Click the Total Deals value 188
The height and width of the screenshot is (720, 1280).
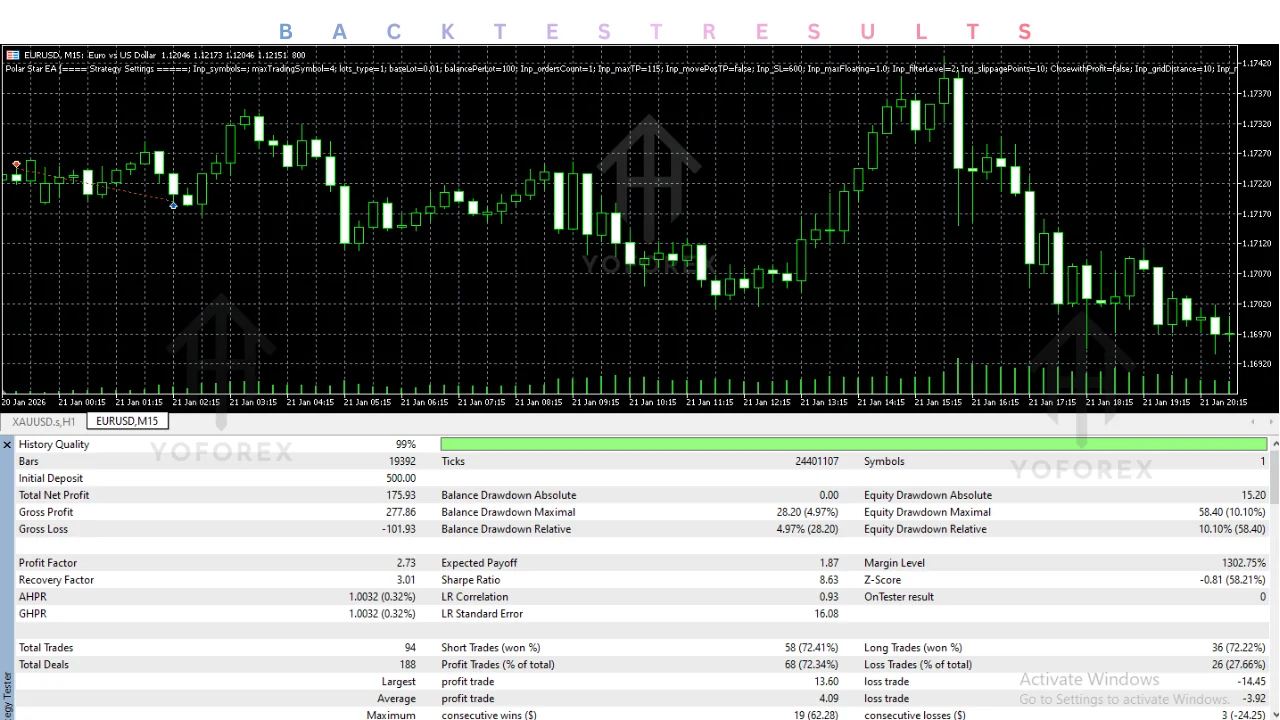[x=407, y=666]
